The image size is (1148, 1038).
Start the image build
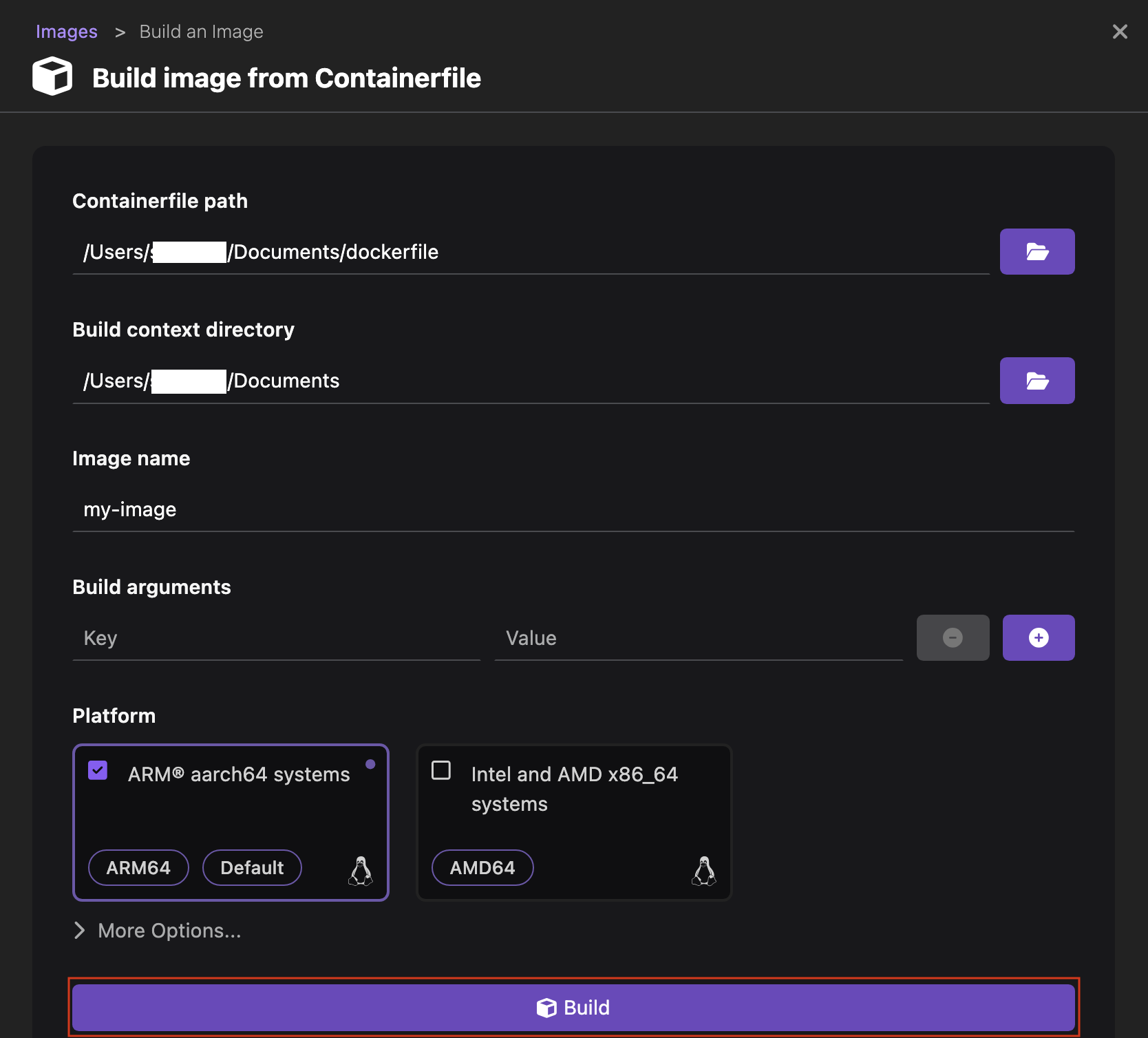point(573,1007)
